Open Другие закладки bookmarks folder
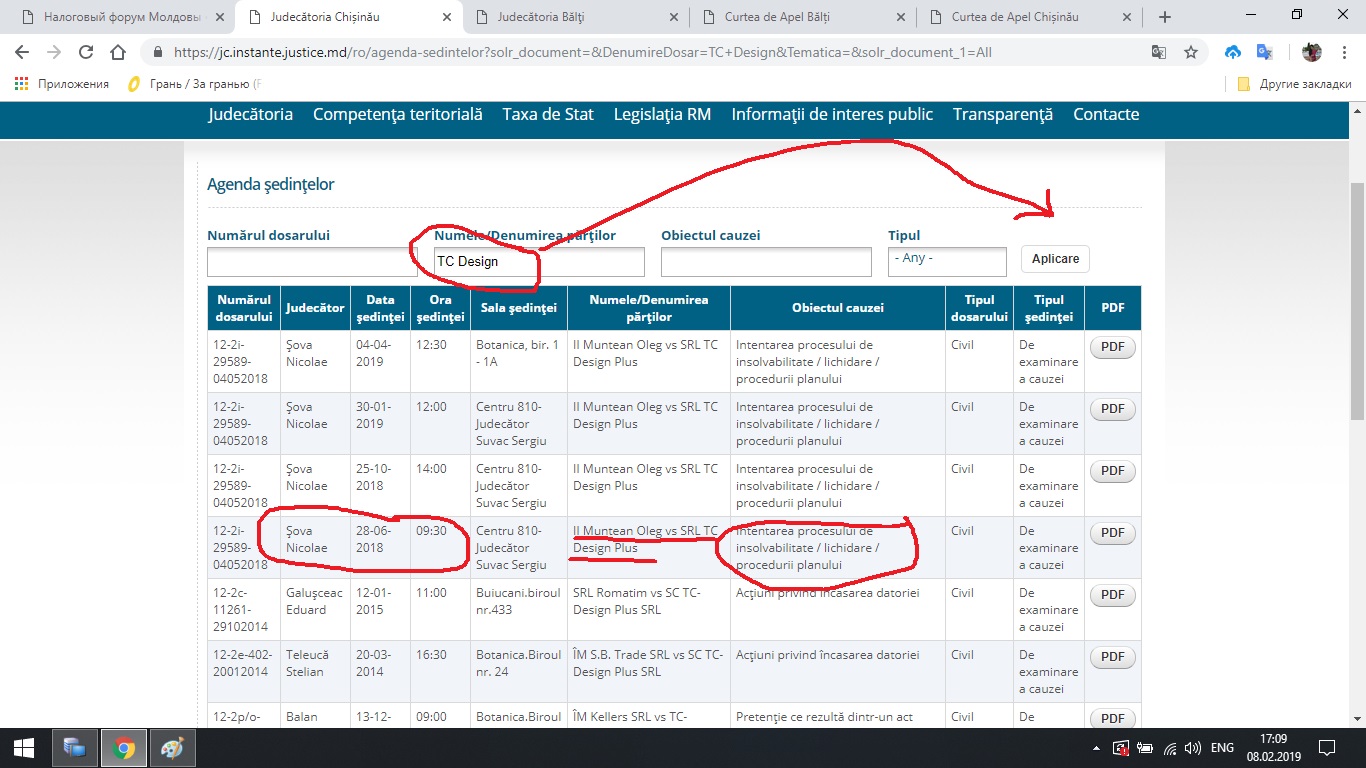 click(x=1294, y=84)
